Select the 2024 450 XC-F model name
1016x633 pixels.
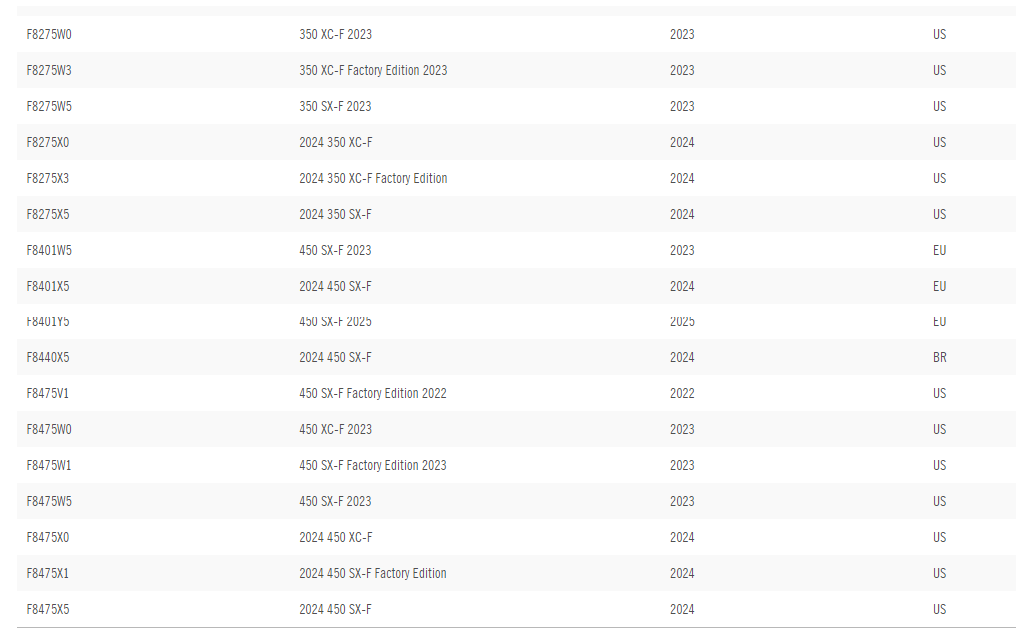pyautogui.click(x=336, y=537)
